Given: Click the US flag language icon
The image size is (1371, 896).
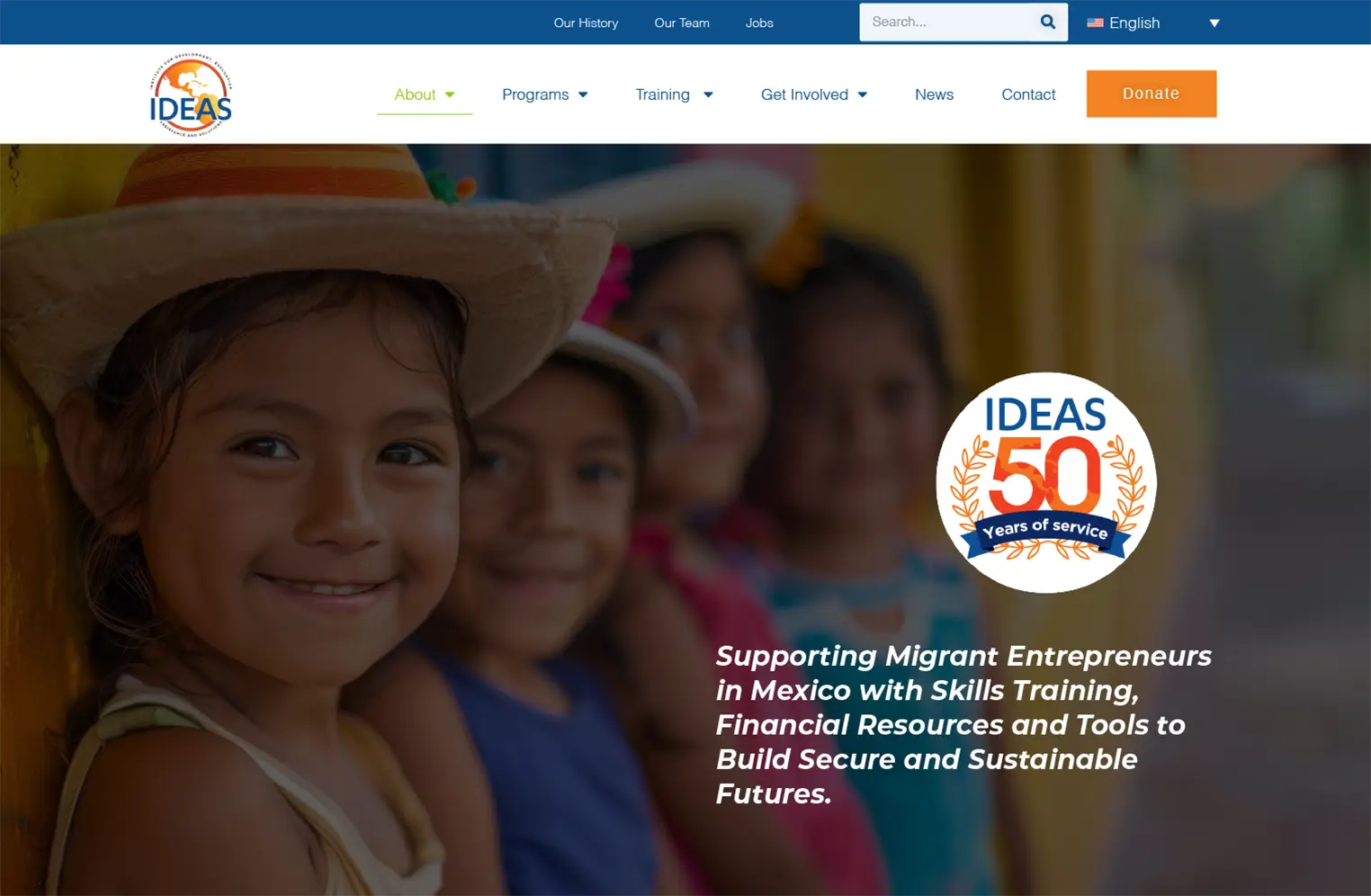Looking at the screenshot, I should pos(1095,23).
